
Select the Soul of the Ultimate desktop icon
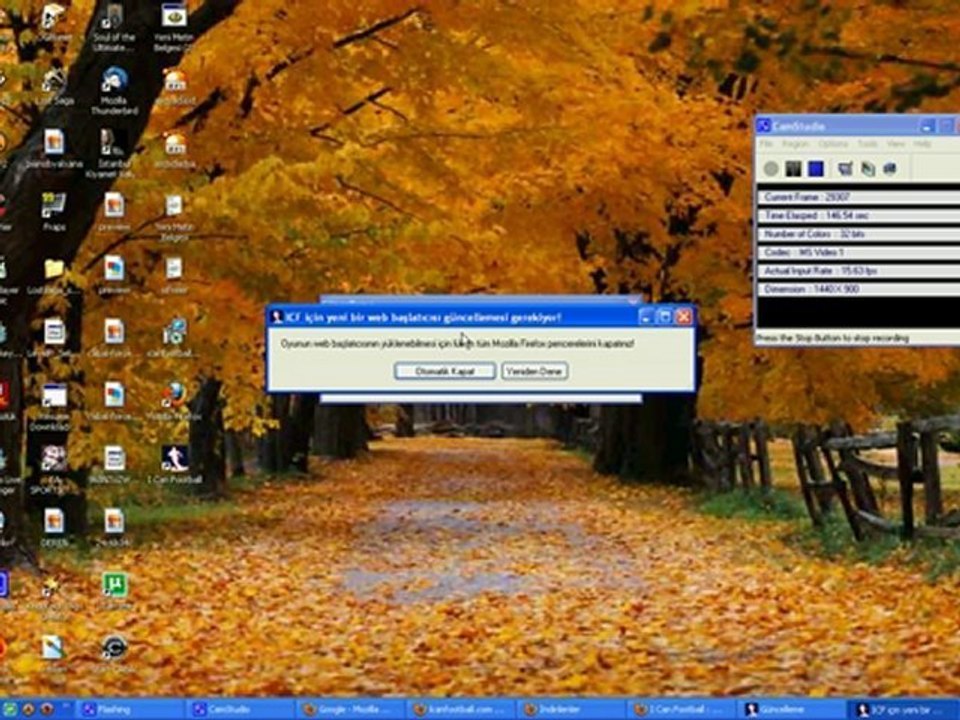pyautogui.click(x=114, y=28)
